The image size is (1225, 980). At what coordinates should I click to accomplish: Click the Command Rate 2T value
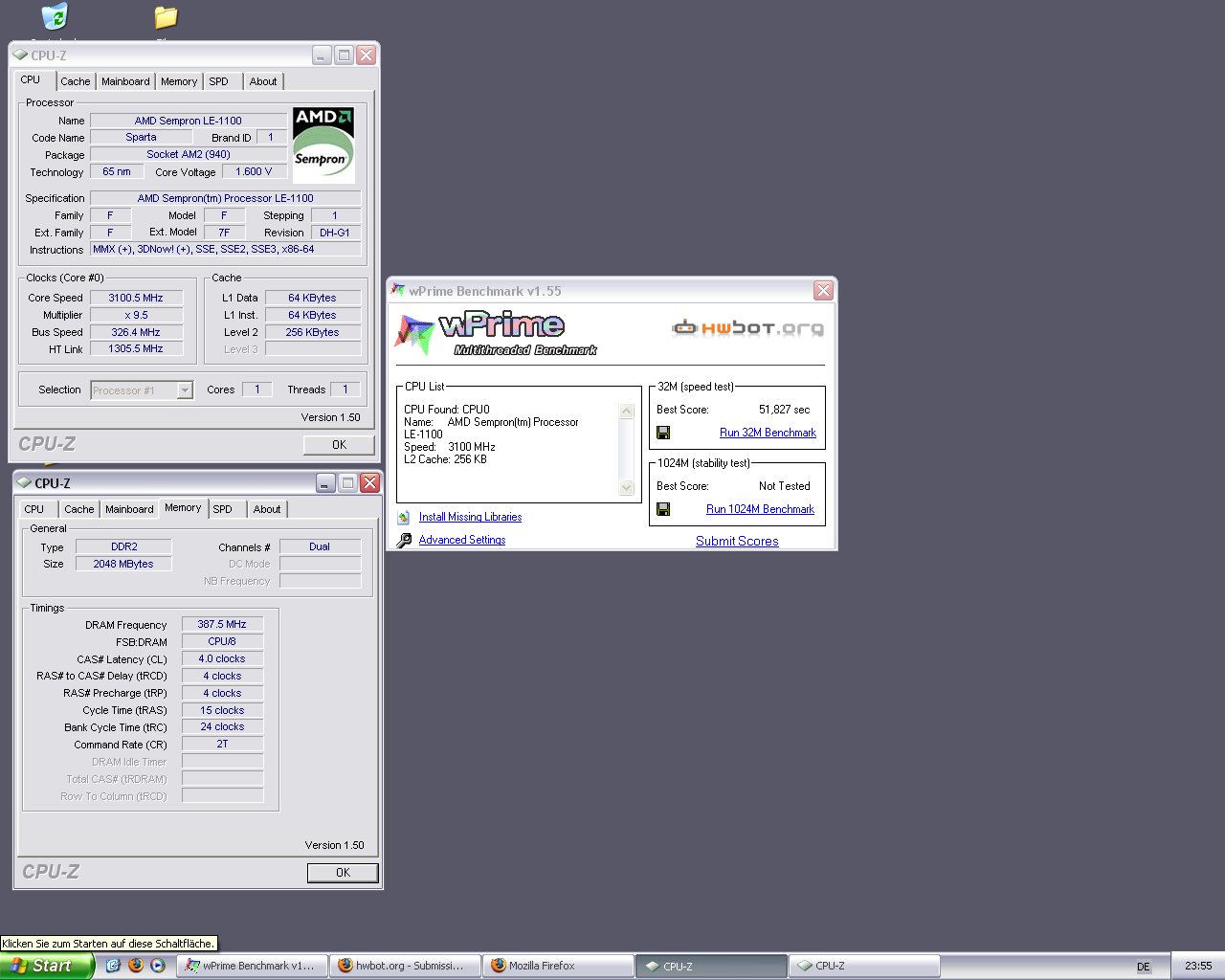coord(222,744)
